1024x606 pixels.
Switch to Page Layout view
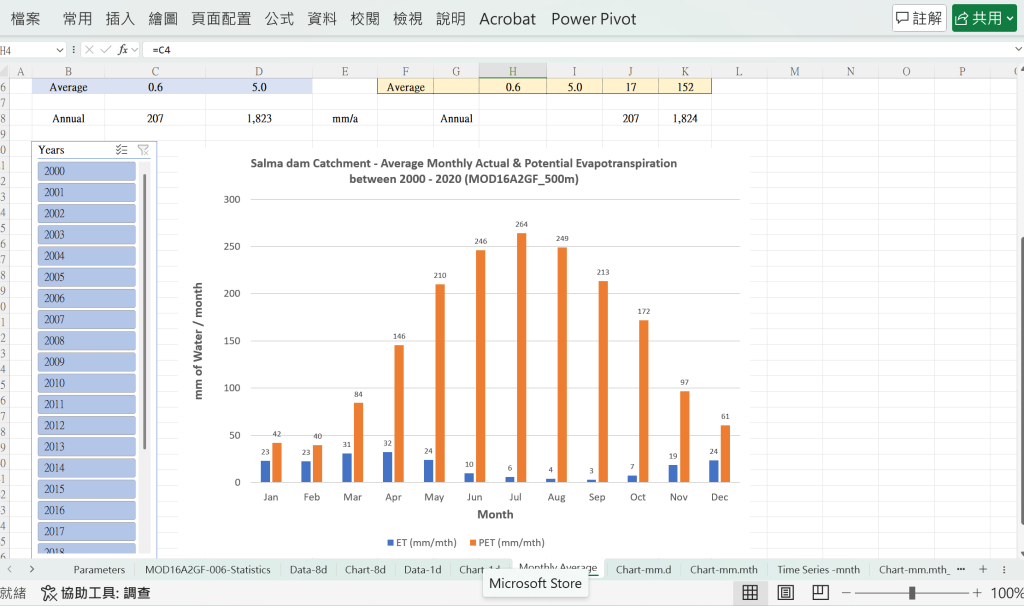tap(786, 592)
